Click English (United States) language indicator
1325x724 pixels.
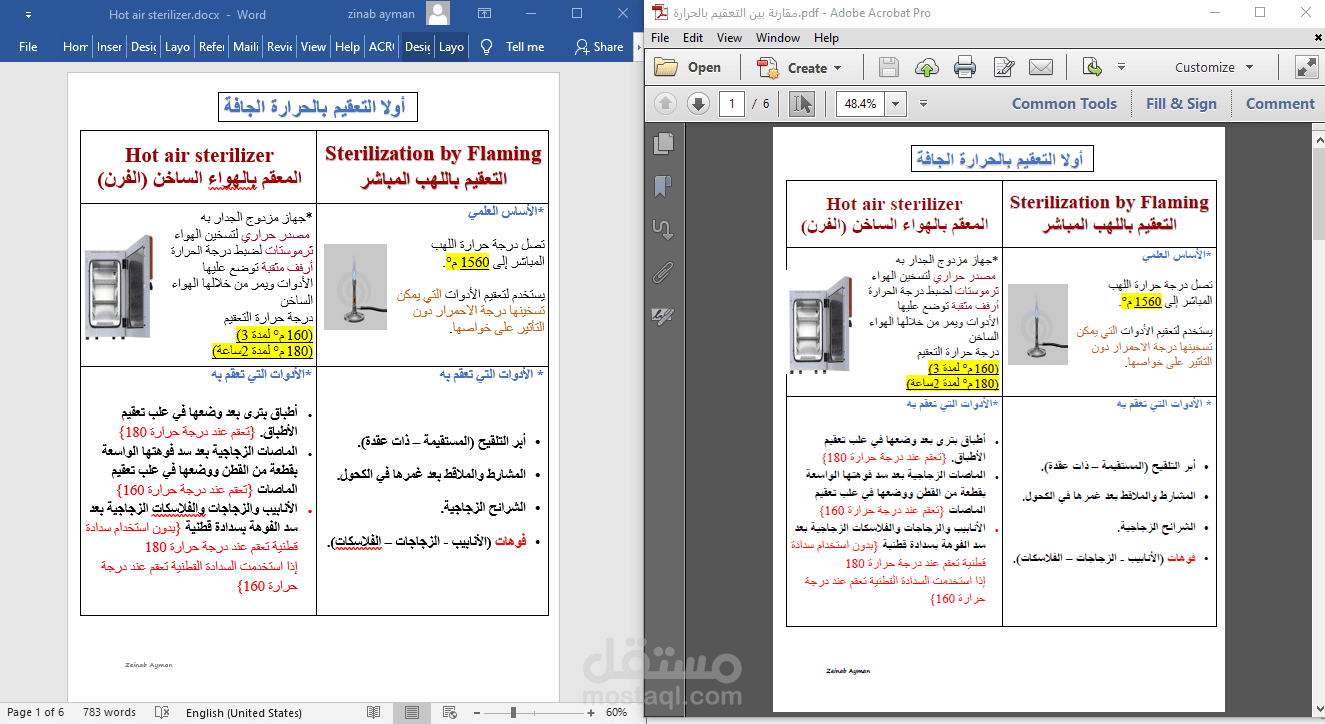[x=243, y=712]
